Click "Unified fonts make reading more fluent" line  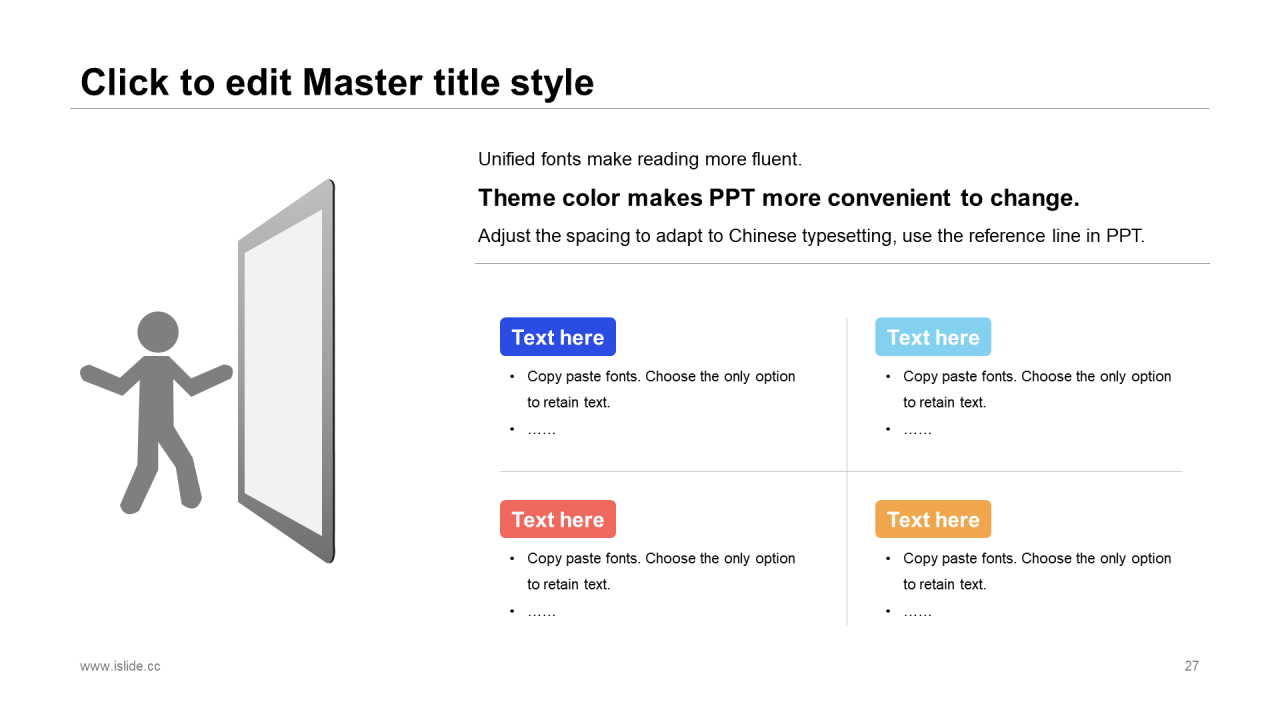pos(640,159)
